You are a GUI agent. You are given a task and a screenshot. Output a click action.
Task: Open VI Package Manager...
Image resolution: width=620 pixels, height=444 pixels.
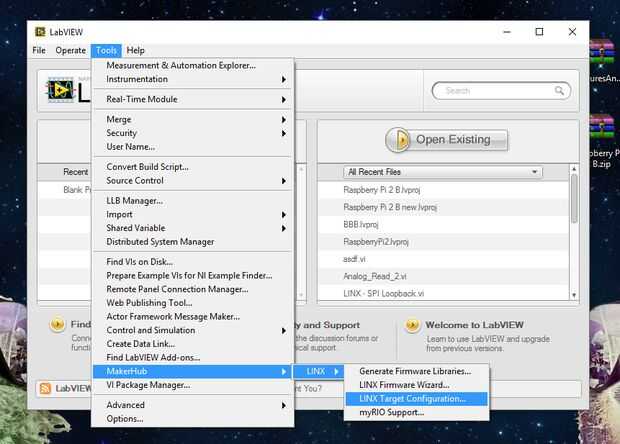(x=193, y=385)
